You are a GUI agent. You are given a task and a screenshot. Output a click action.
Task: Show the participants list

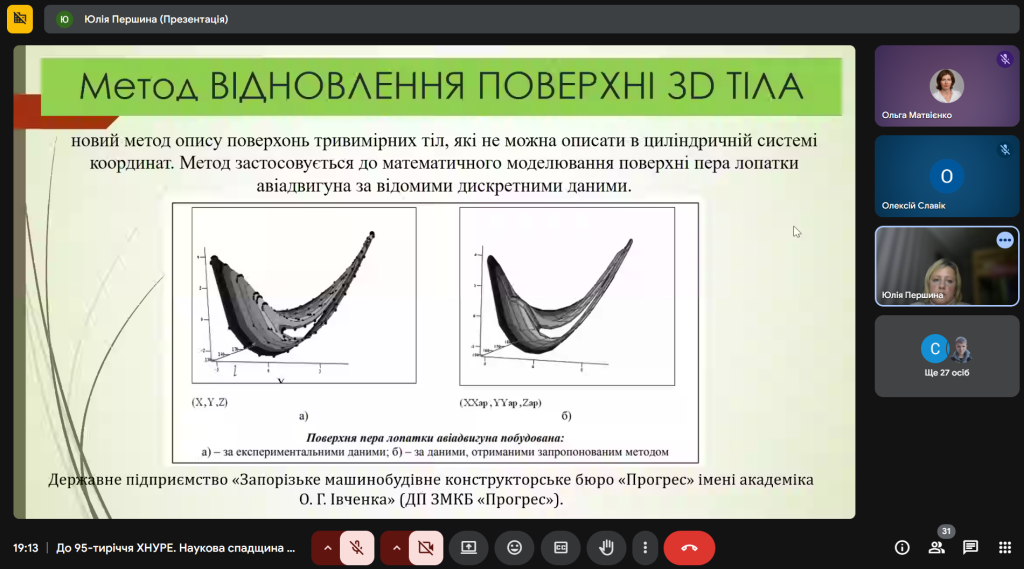(937, 548)
